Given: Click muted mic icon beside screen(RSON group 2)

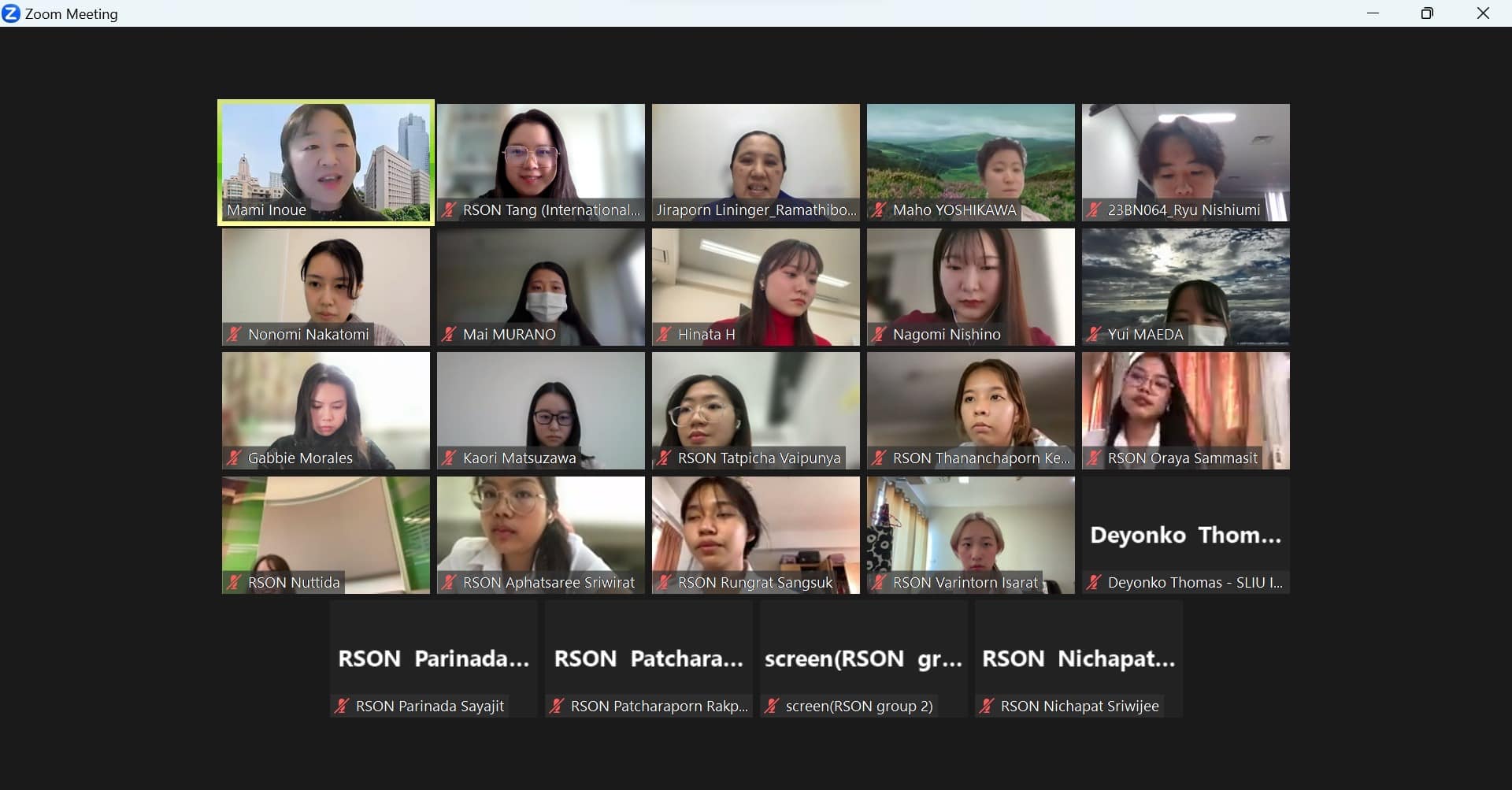Looking at the screenshot, I should (772, 707).
